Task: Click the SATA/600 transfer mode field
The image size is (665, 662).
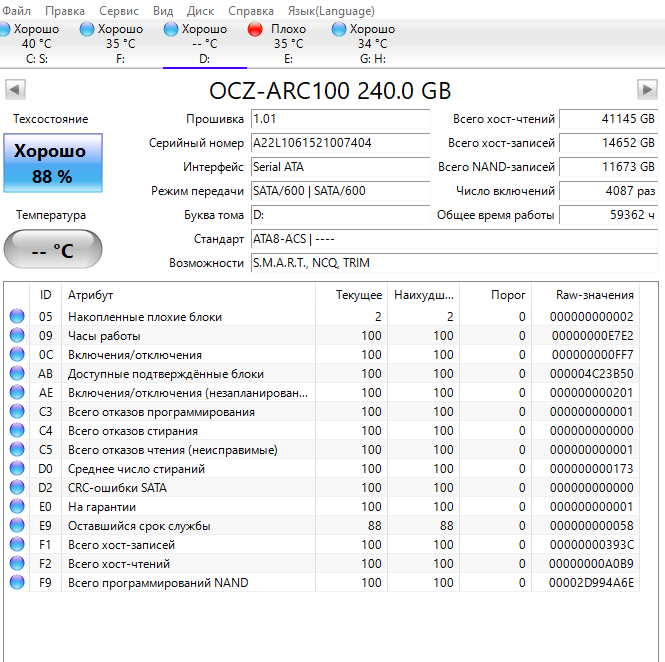Action: click(341, 191)
